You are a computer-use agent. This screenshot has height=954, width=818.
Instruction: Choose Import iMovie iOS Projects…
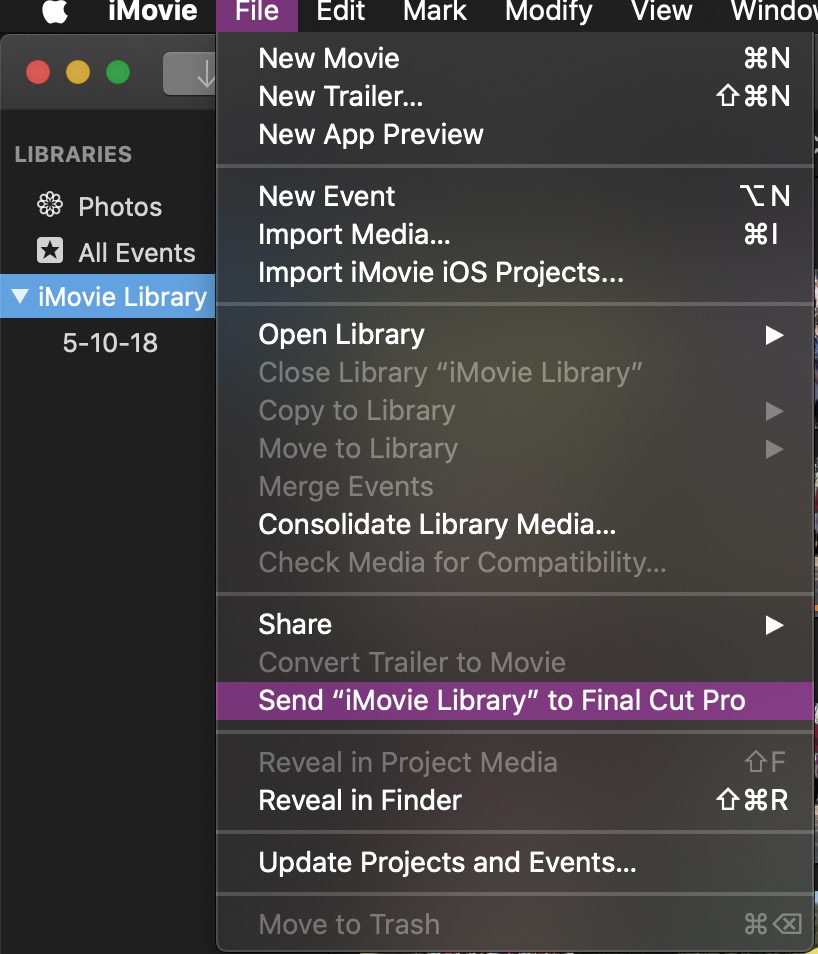tap(441, 272)
